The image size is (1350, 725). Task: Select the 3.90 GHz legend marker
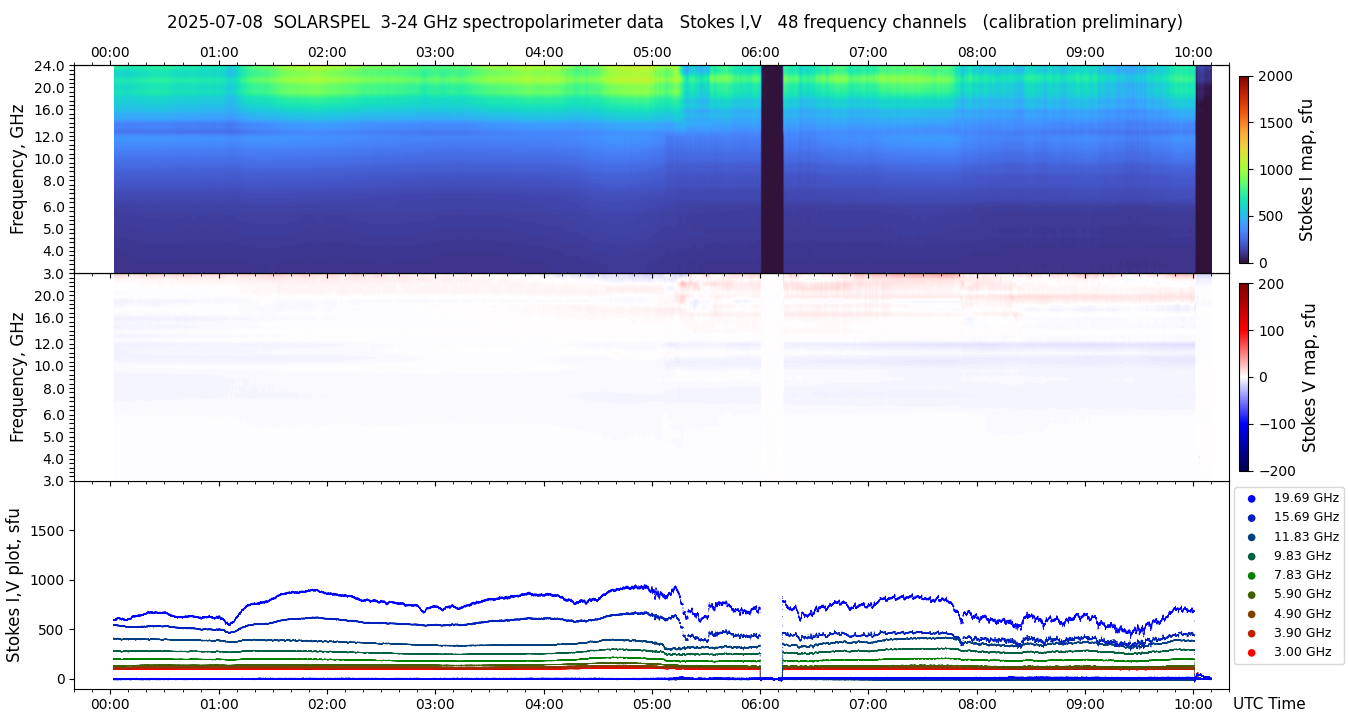point(1251,633)
